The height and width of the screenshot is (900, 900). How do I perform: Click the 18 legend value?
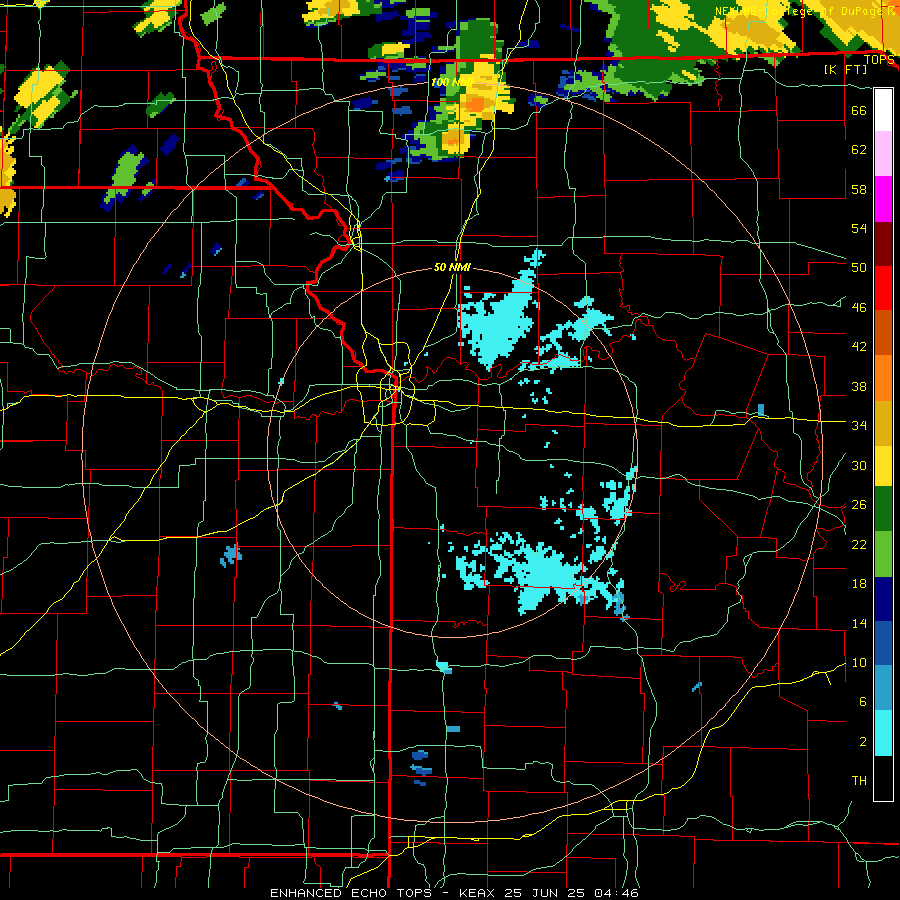(859, 584)
